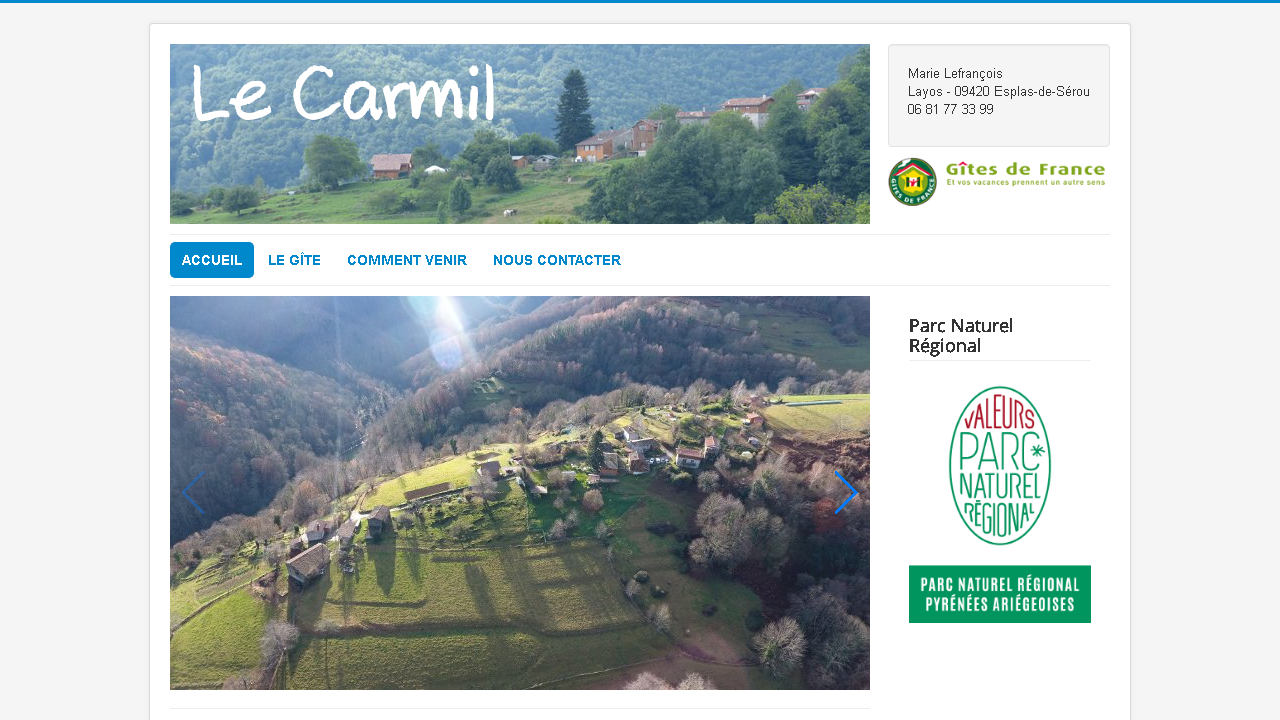Click the contact info box
The image size is (1280, 720).
(x=999, y=96)
